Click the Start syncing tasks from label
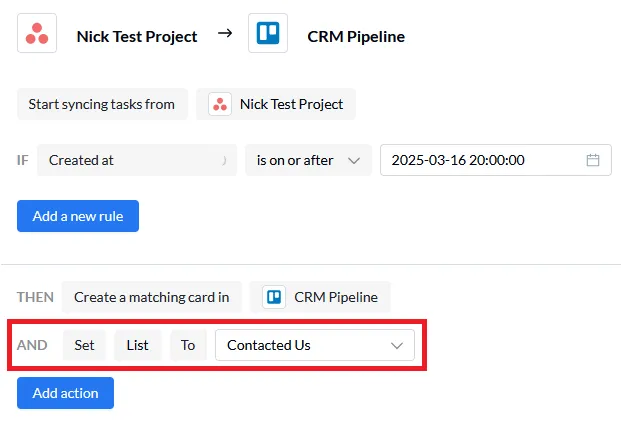The height and width of the screenshot is (427, 621). (x=102, y=104)
